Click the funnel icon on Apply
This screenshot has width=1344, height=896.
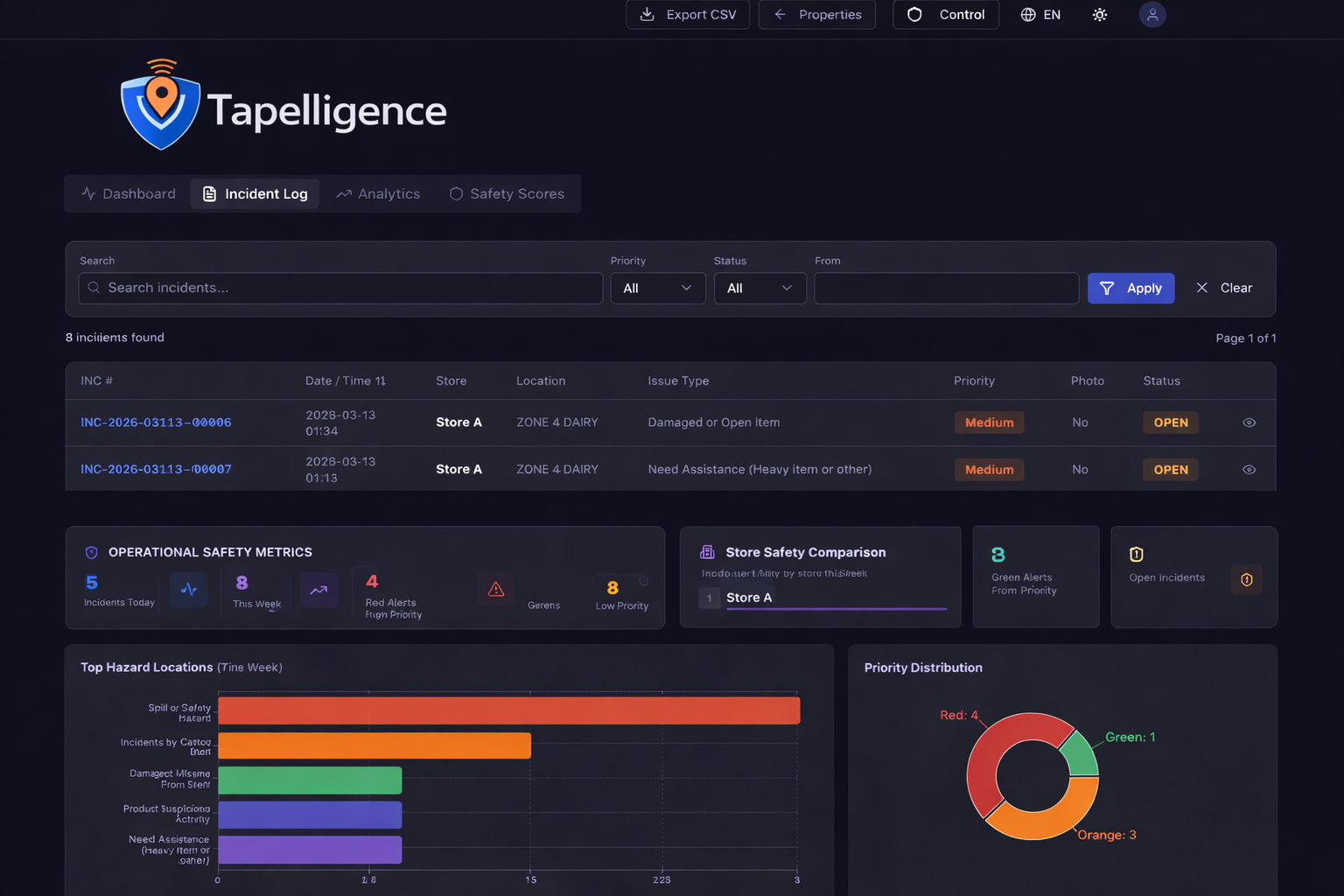1107,288
